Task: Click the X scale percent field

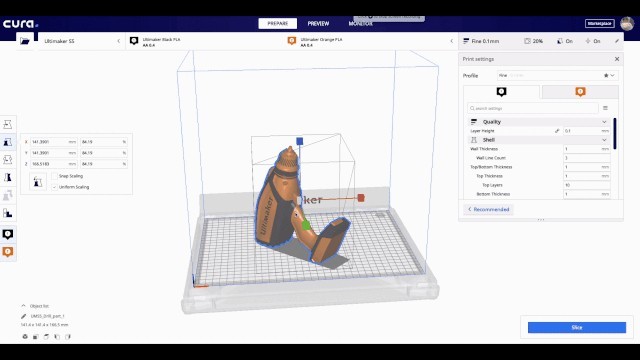Action: click(104, 142)
